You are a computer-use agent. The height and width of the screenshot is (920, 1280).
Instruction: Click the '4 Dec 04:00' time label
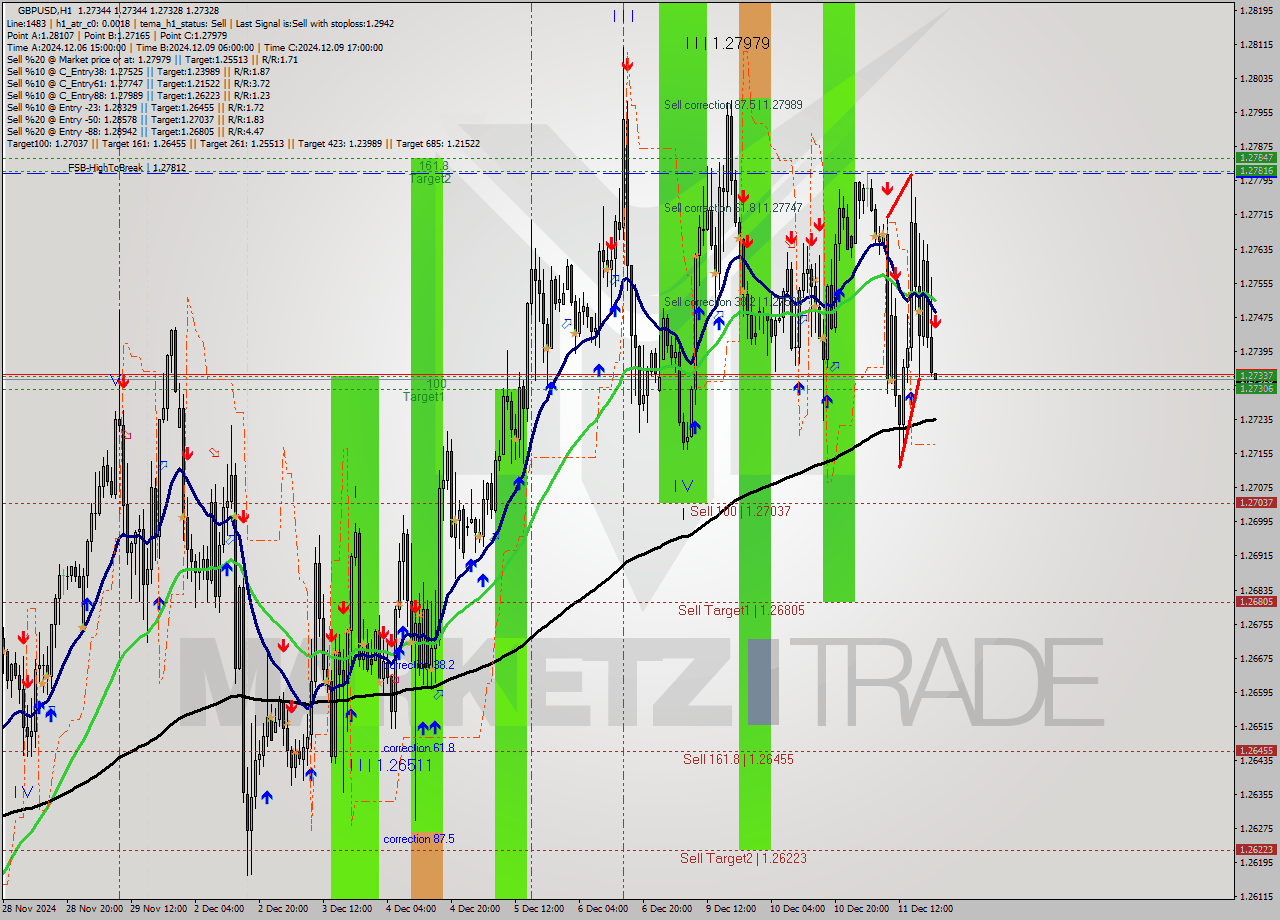pos(412,909)
